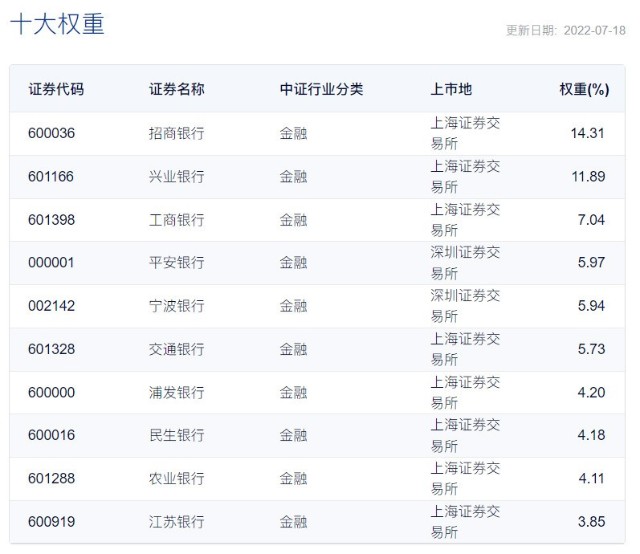The height and width of the screenshot is (554, 640).
Task: Click the 上市地 column header
Action: pos(451,89)
